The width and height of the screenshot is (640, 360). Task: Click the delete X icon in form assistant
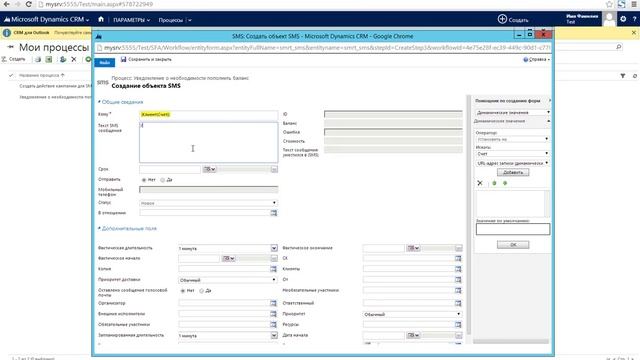[480, 183]
